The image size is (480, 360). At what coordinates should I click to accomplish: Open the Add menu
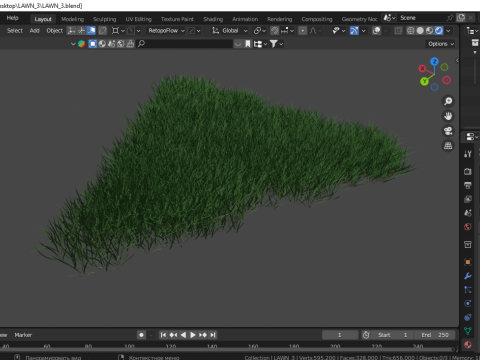[x=34, y=31]
